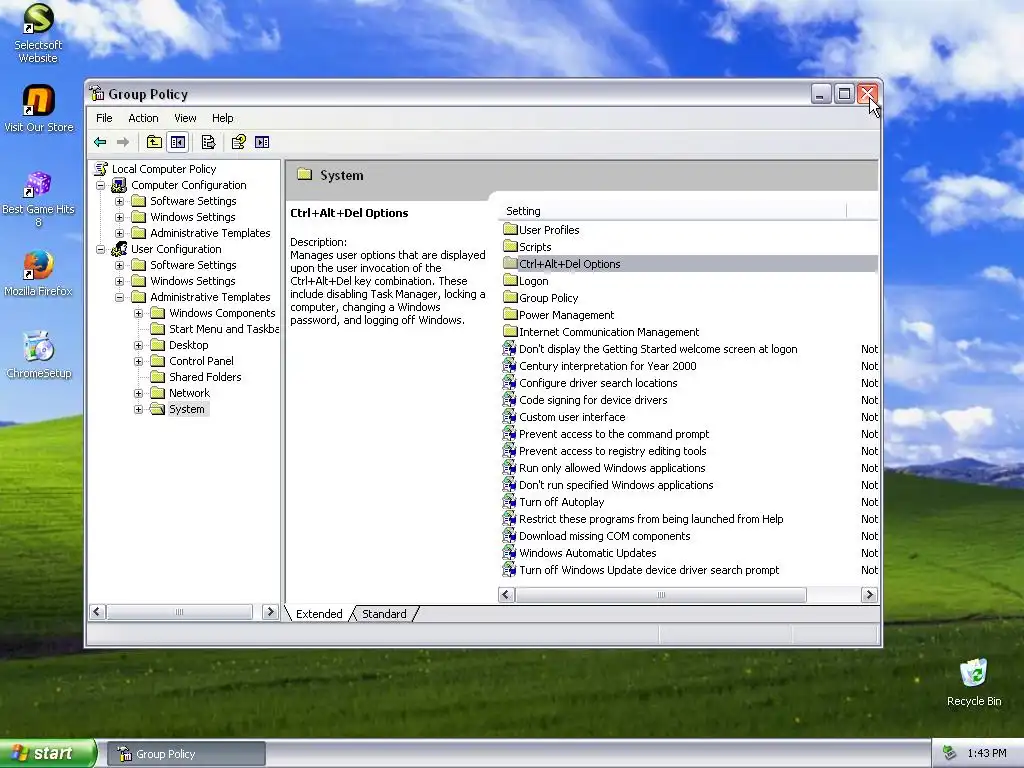Screen dimensions: 1024x768
Task: Click the tree pane horizontal scrollbar thumb
Action: coord(180,612)
